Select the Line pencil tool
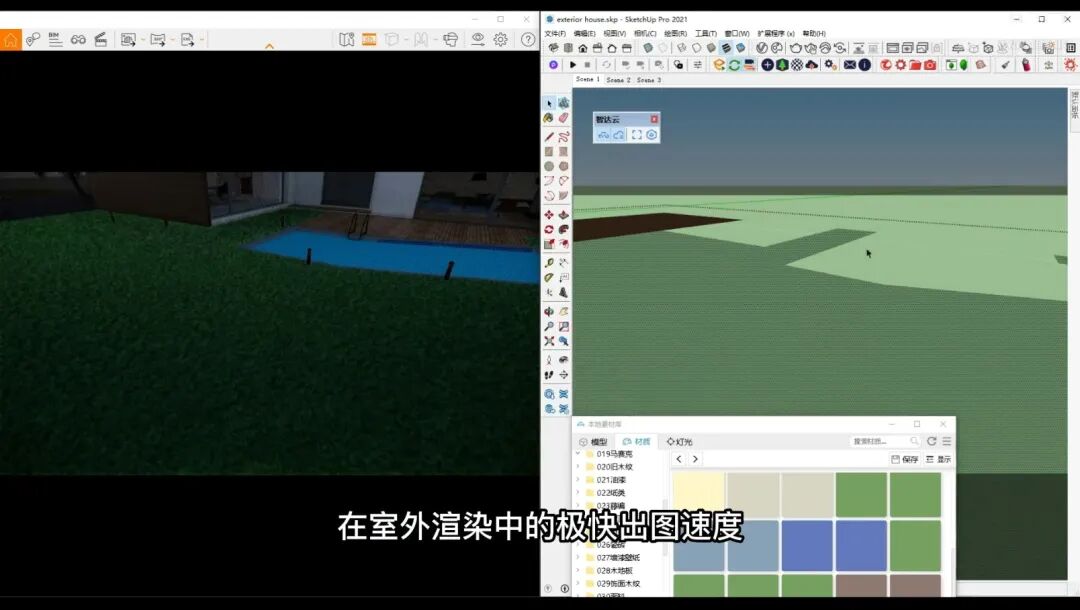 pos(549,137)
